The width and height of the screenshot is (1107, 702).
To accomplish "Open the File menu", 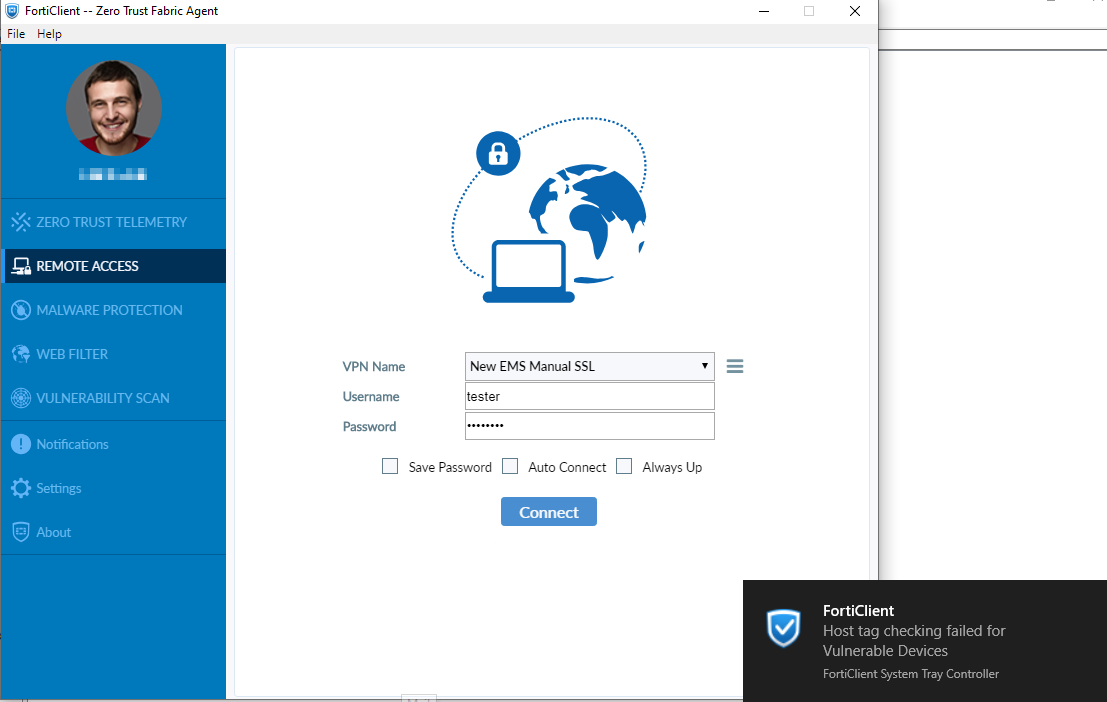I will (15, 33).
